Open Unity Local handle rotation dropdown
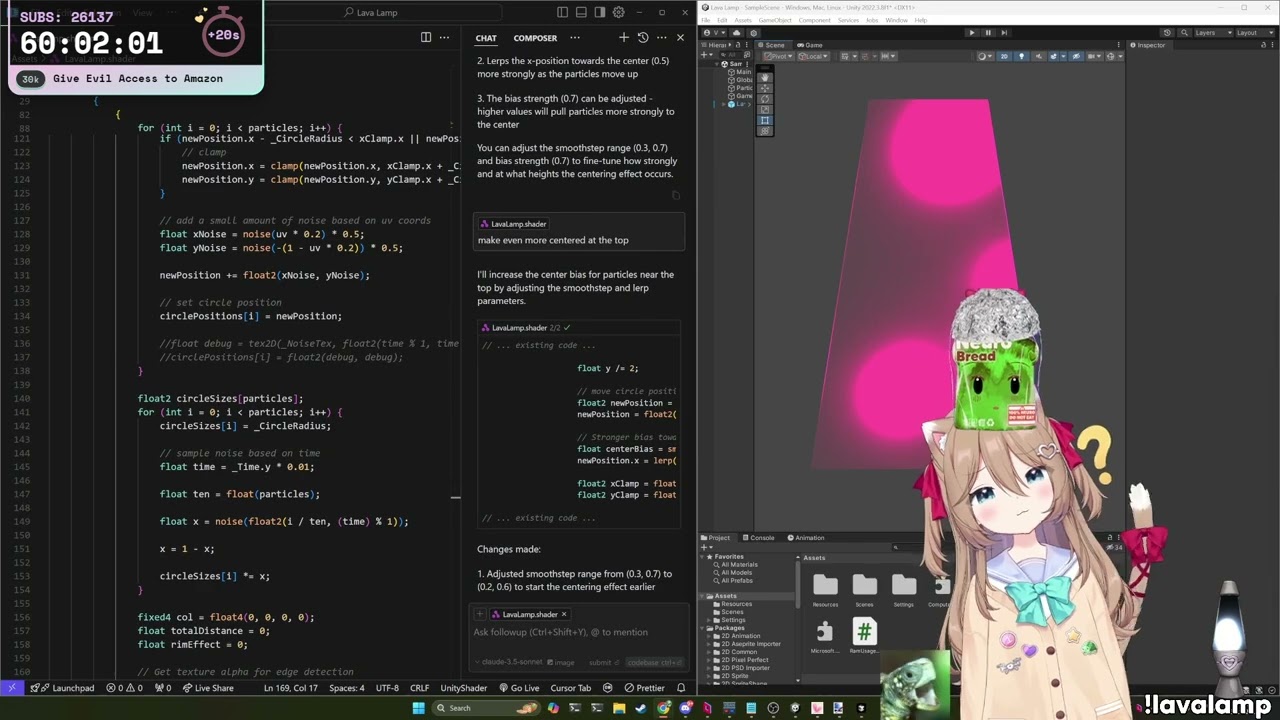 [813, 56]
